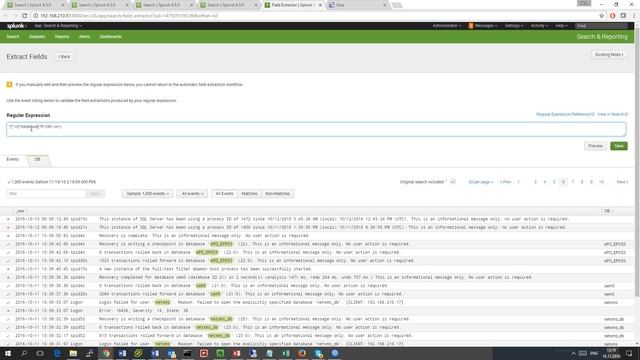
Task: Open File Explorer from taskbar
Action: (x=73, y=353)
